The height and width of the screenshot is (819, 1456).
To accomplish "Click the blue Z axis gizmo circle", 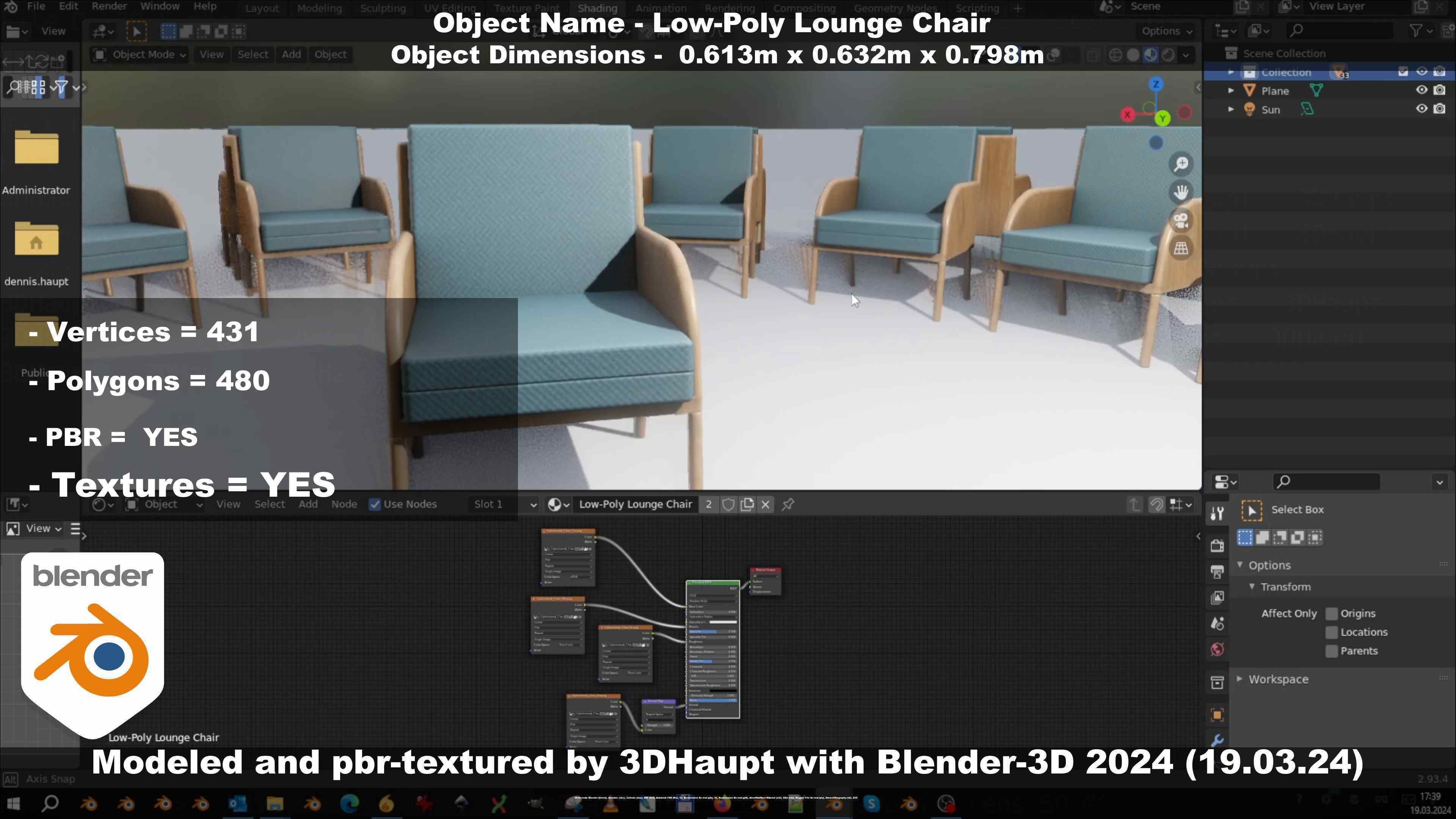I will click(1156, 84).
